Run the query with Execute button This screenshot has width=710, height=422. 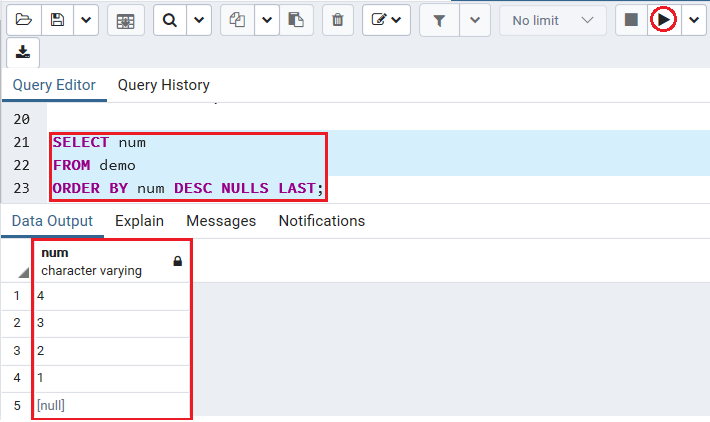[663, 20]
